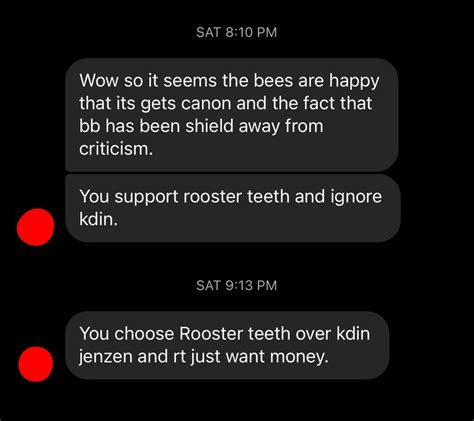Click the SAT 9:13 PM timestamp
474x421 pixels.
pyautogui.click(x=237, y=285)
